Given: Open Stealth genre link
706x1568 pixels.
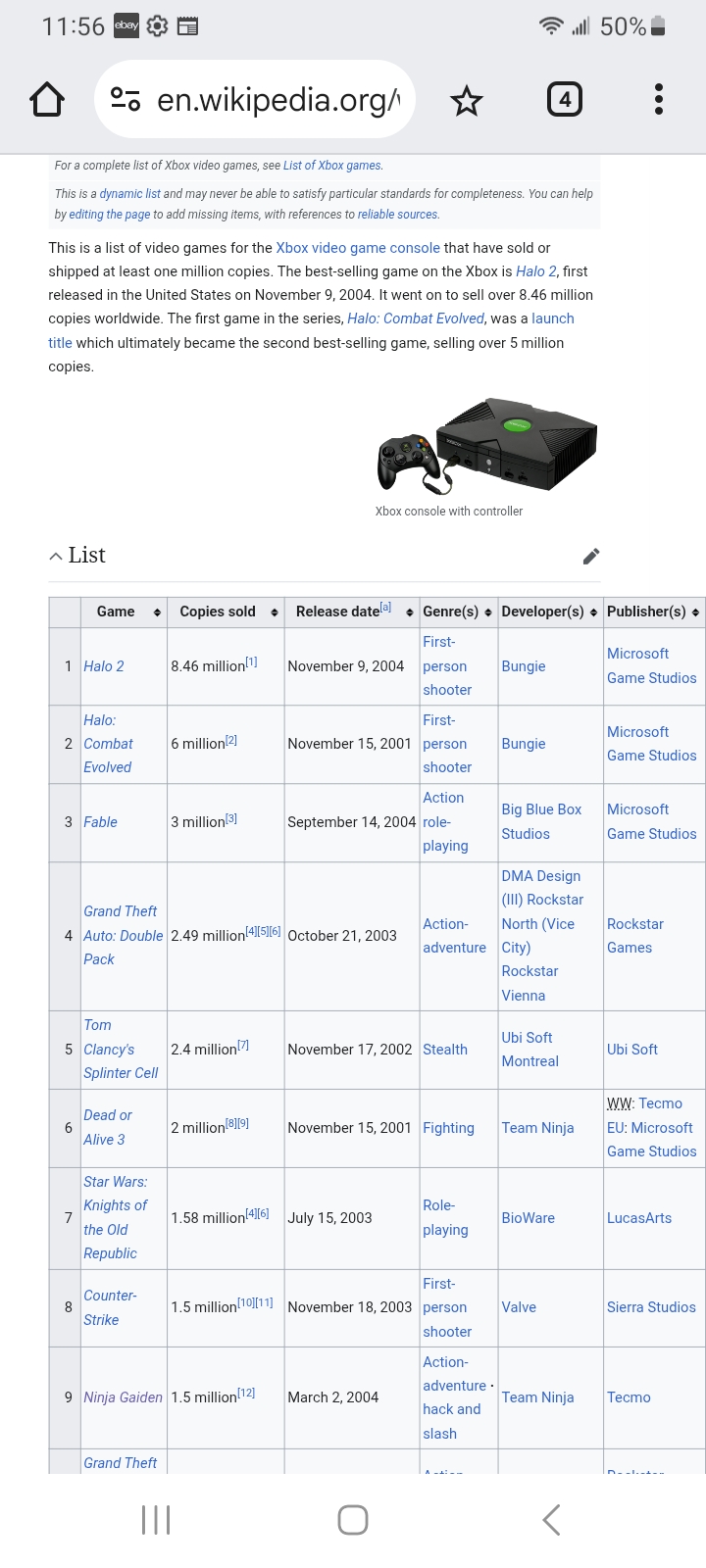Looking at the screenshot, I should click(x=445, y=1050).
